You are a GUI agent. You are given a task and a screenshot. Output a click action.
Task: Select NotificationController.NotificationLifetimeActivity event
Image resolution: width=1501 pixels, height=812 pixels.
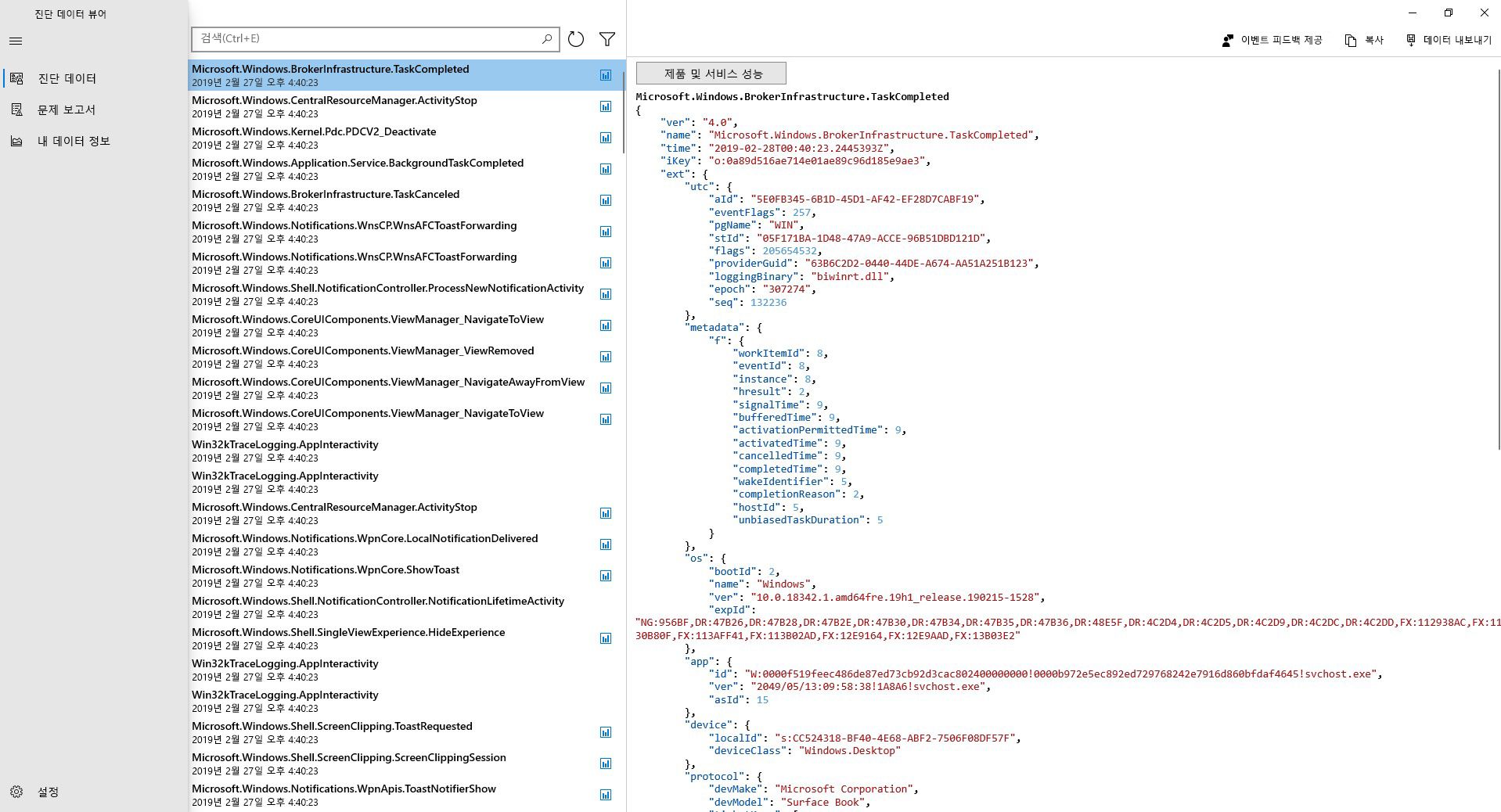click(x=405, y=607)
